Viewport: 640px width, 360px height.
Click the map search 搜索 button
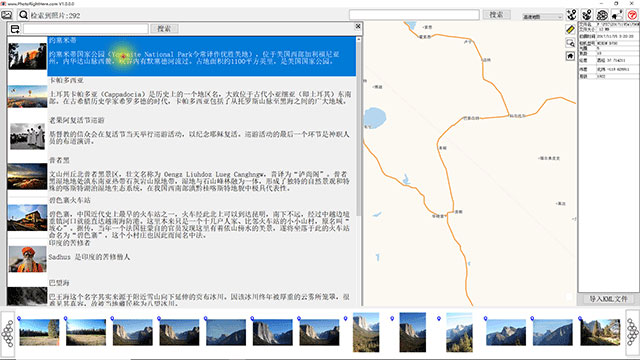[496, 15]
